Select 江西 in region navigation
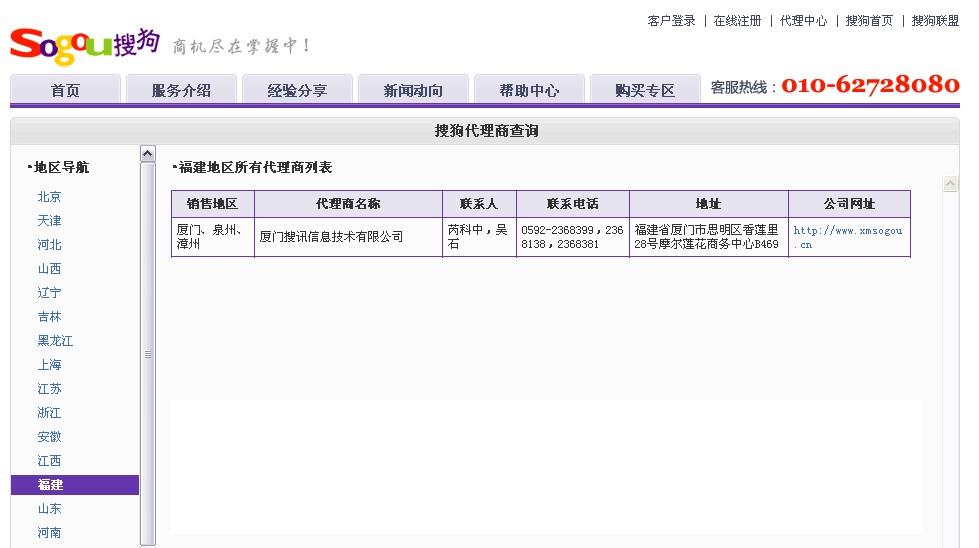This screenshot has width=979, height=548. click(x=49, y=461)
